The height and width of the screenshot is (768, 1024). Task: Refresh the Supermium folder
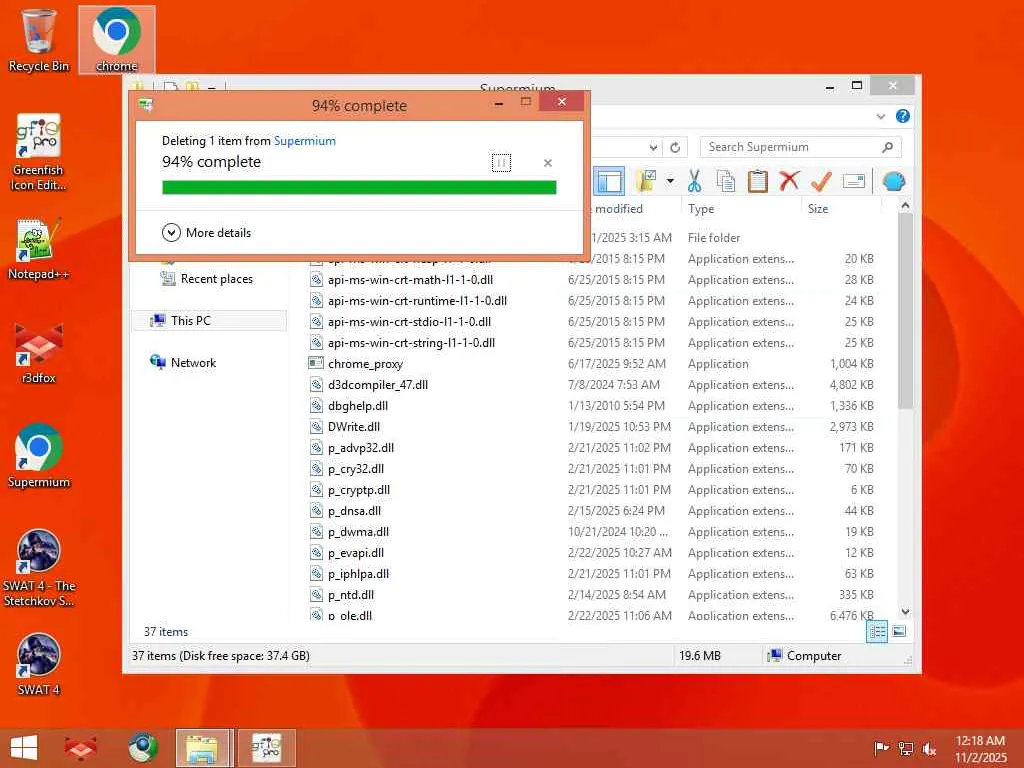[x=675, y=148]
